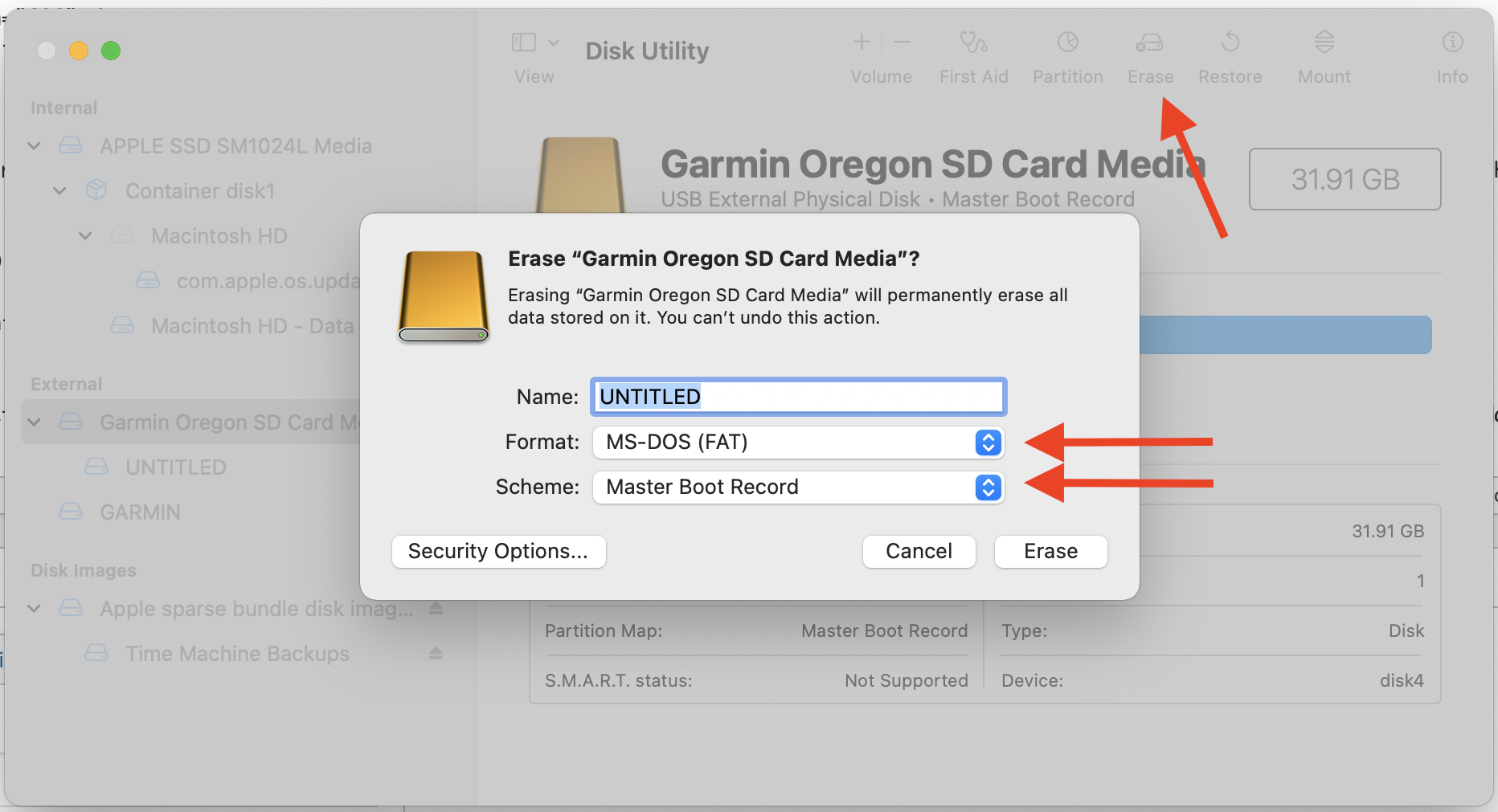Select com.apple.os.update snapshot in sidebar
The height and width of the screenshot is (812, 1498).
click(x=268, y=281)
